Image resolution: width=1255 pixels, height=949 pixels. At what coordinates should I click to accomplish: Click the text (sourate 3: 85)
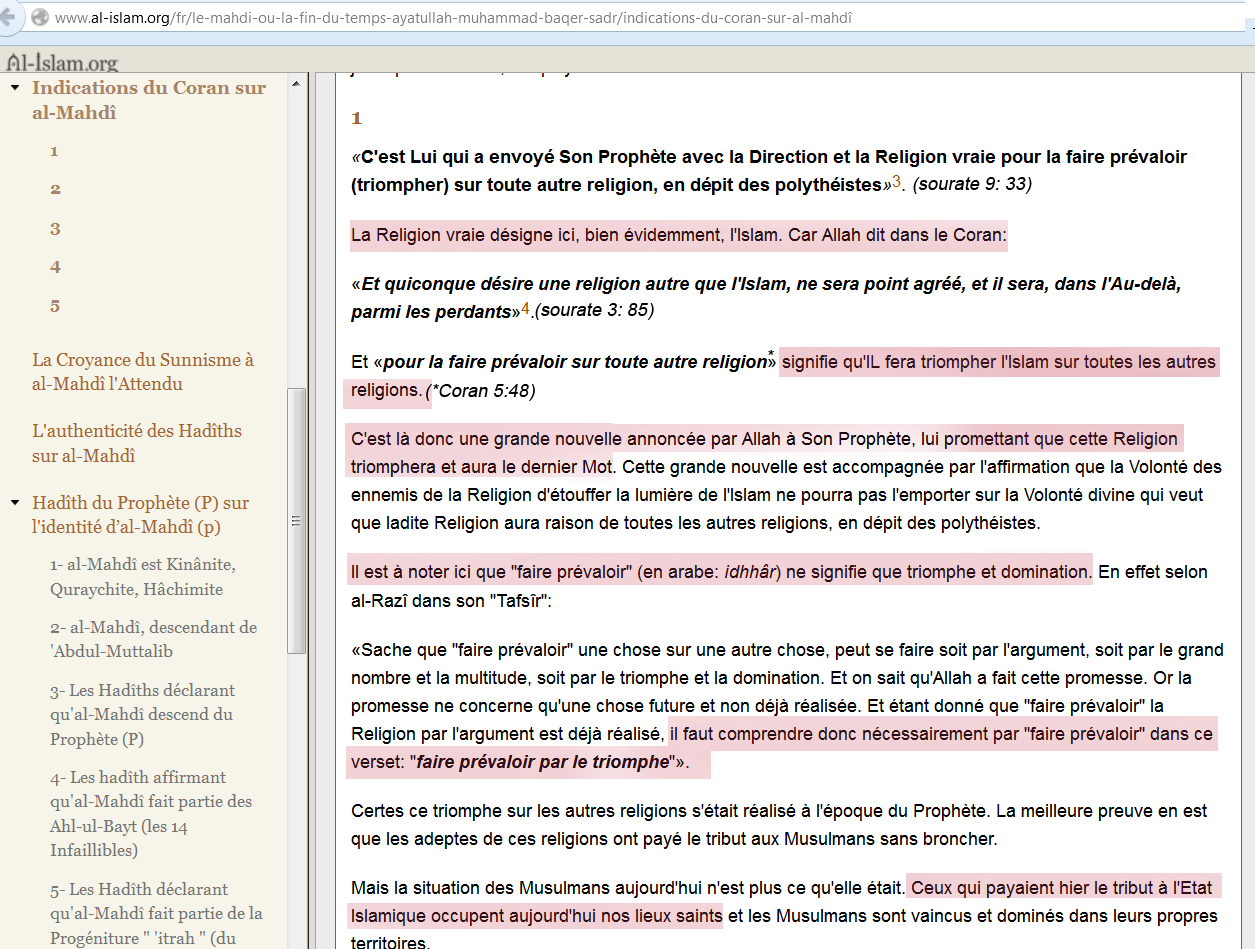click(x=594, y=311)
